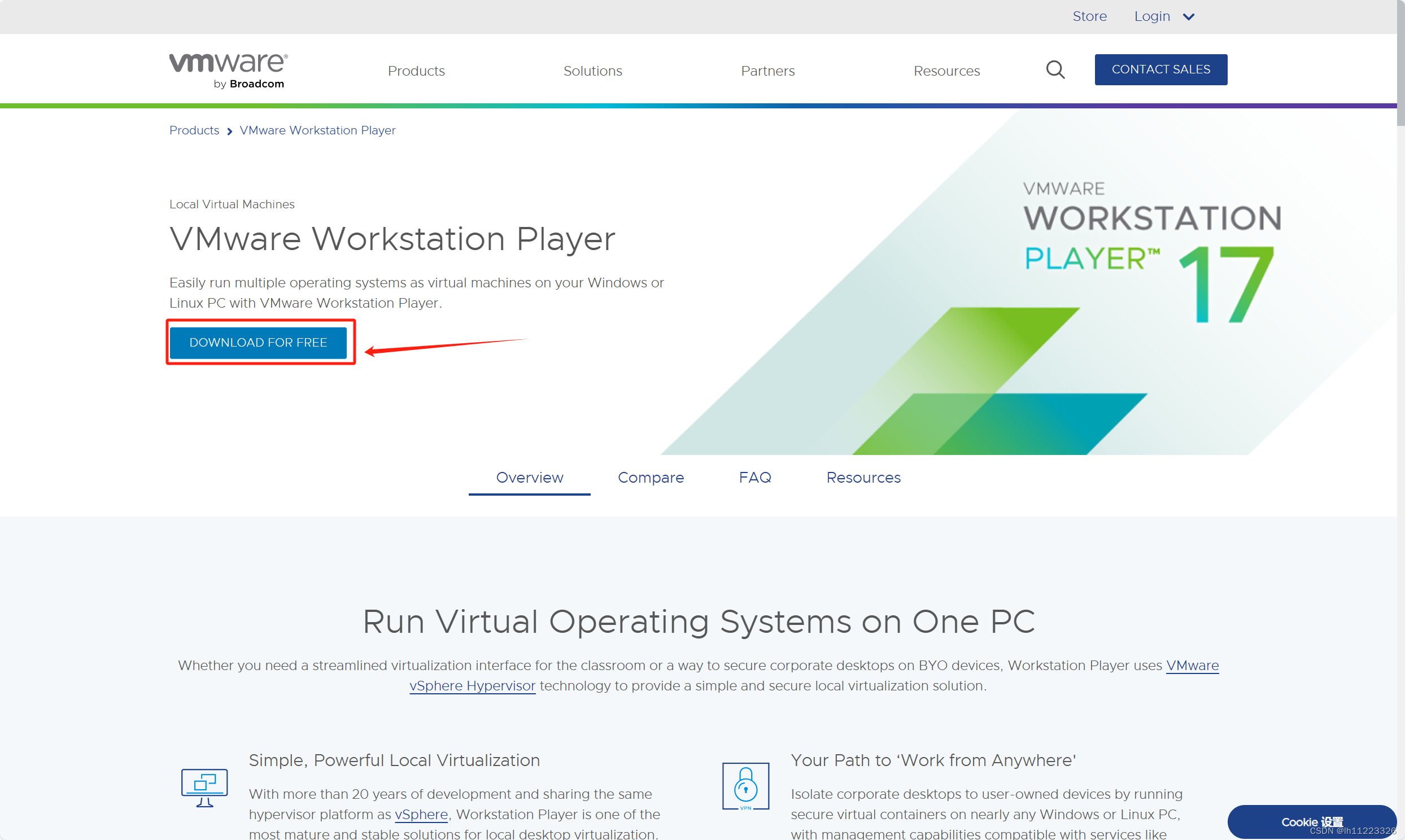Switch to the Compare tab

pyautogui.click(x=651, y=478)
